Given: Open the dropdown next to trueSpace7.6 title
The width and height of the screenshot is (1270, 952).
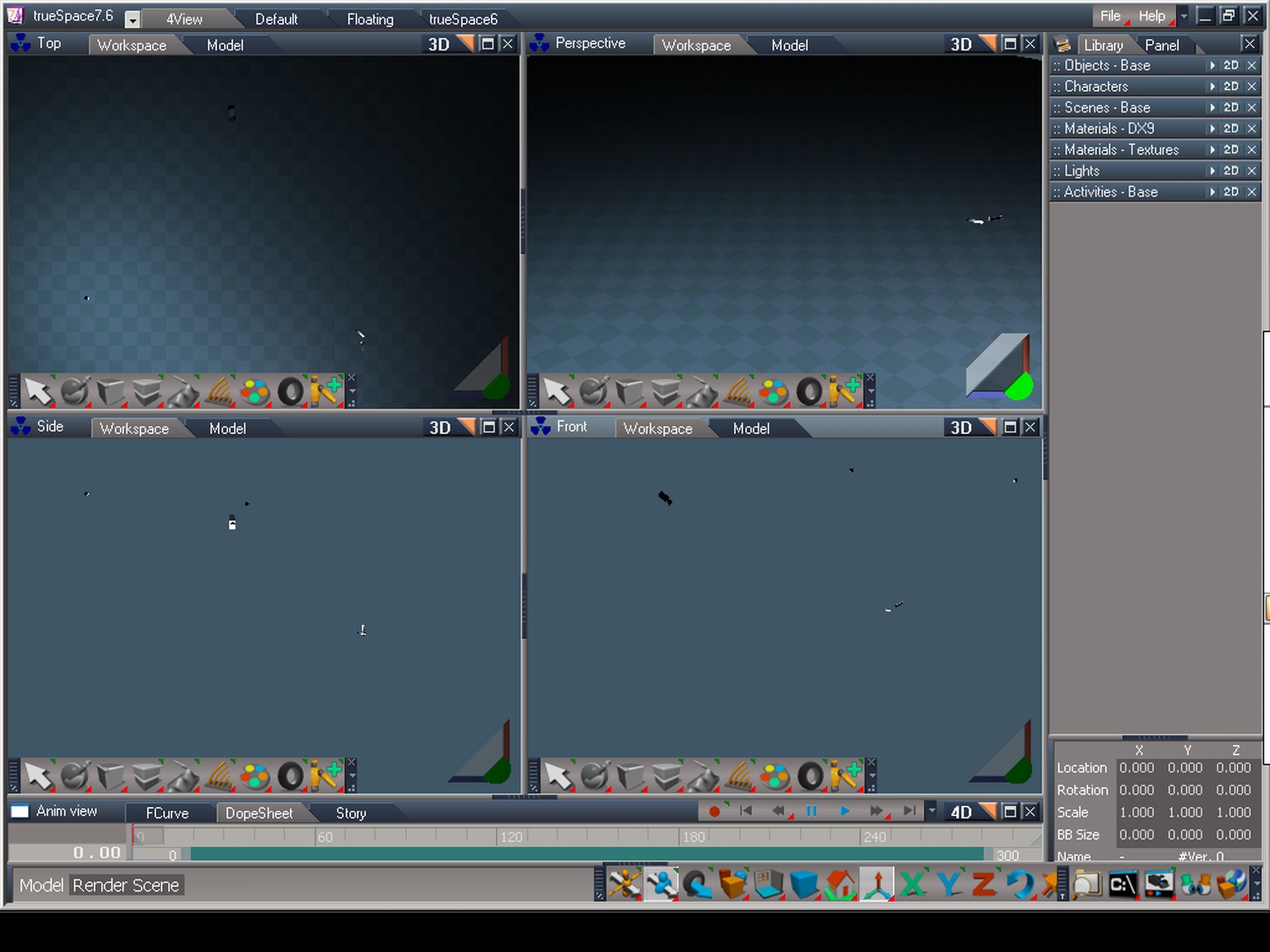Looking at the screenshot, I should [x=132, y=21].
